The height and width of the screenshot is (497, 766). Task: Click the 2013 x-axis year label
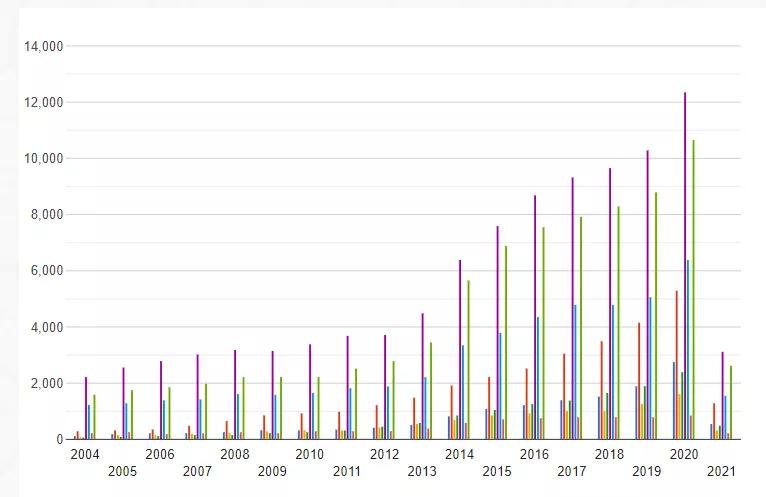pos(422,472)
